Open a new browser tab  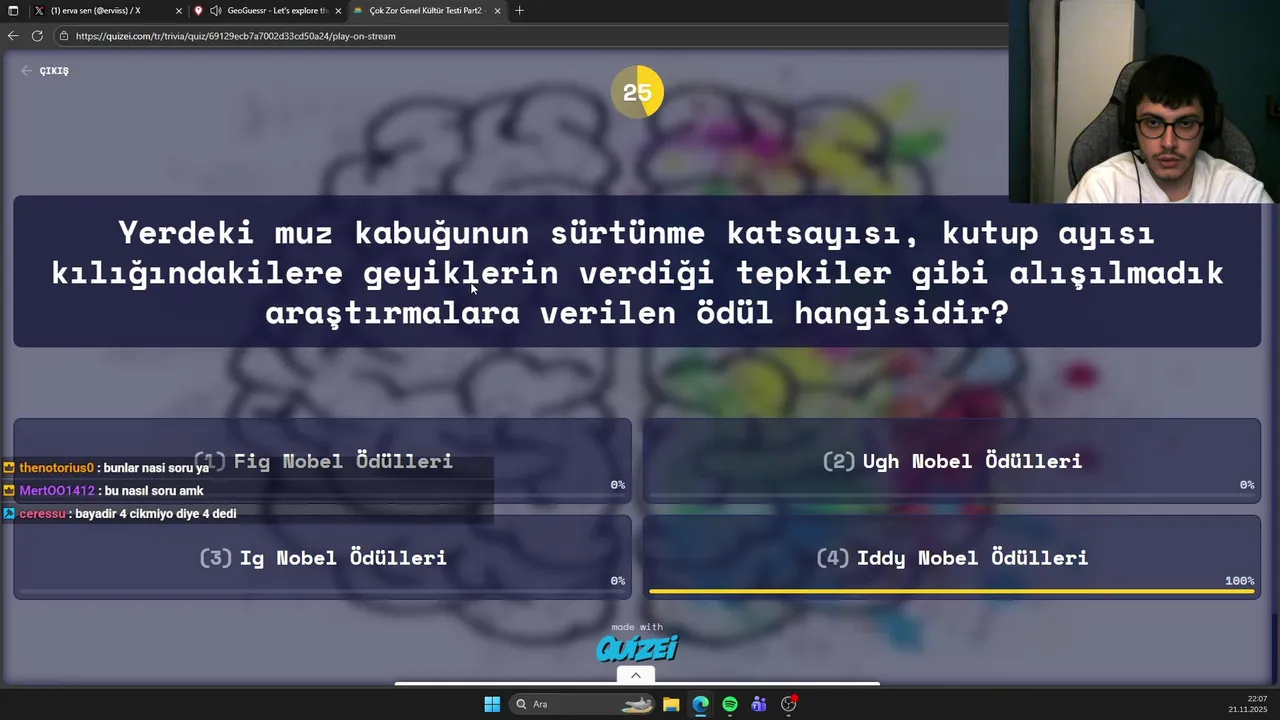click(519, 10)
